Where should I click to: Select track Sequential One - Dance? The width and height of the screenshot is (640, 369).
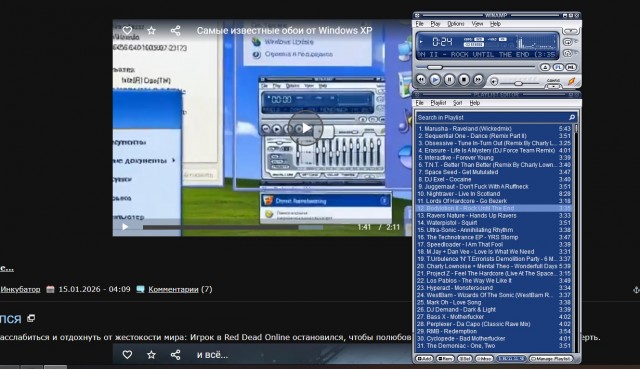(493, 136)
